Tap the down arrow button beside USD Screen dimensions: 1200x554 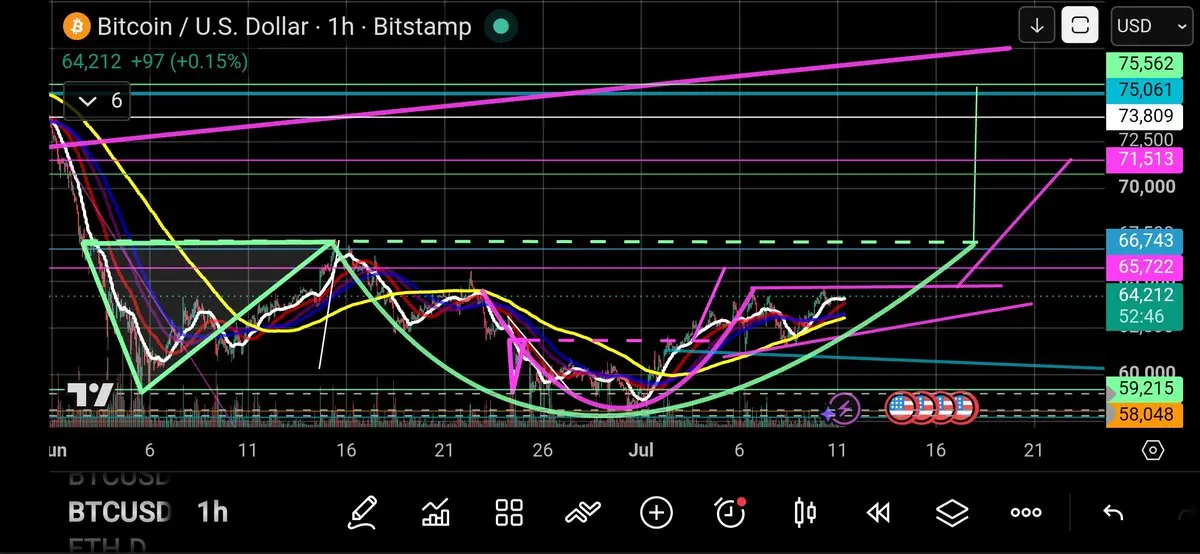point(1037,26)
